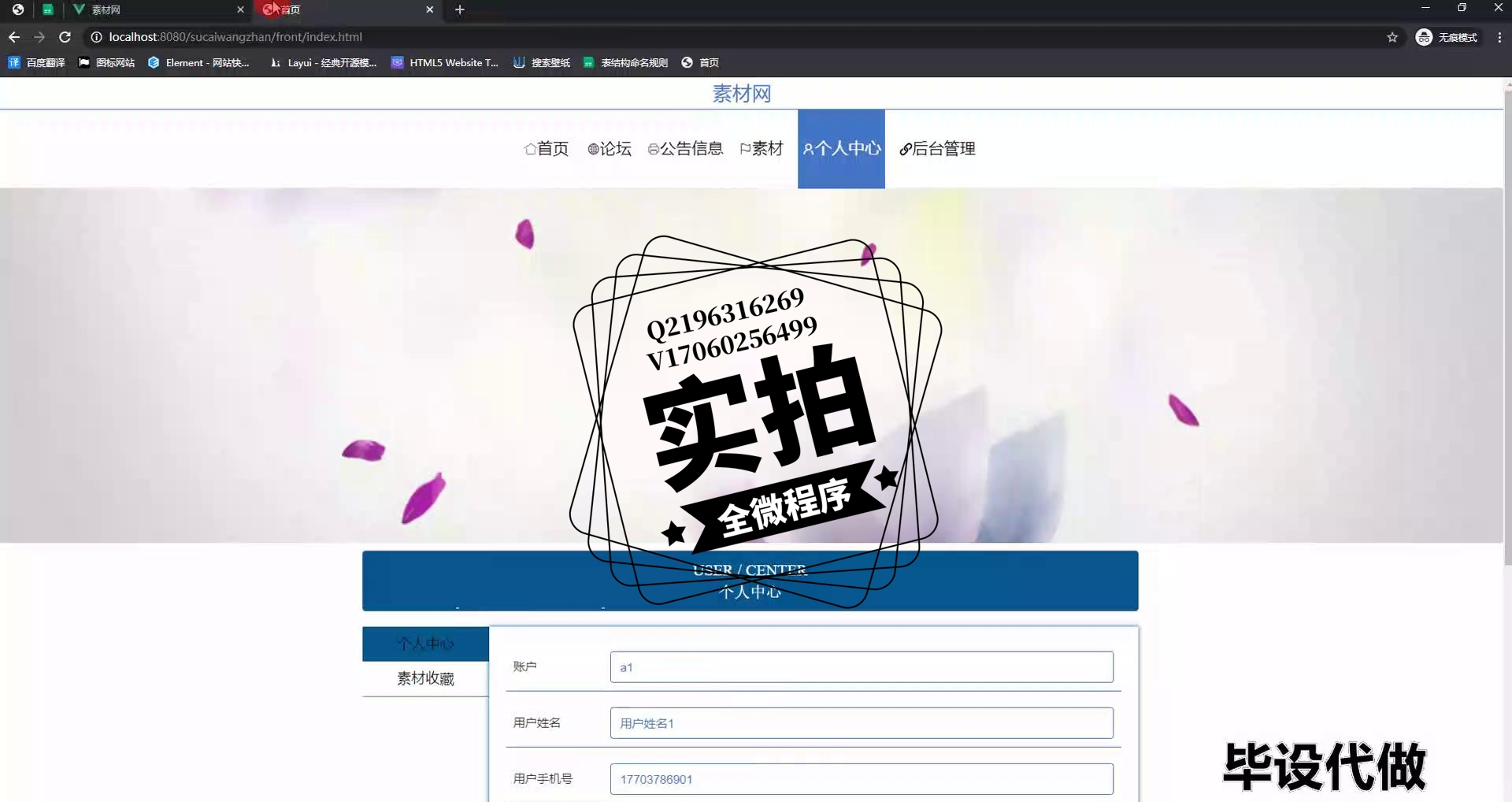Click the 账户 input field

862,667
